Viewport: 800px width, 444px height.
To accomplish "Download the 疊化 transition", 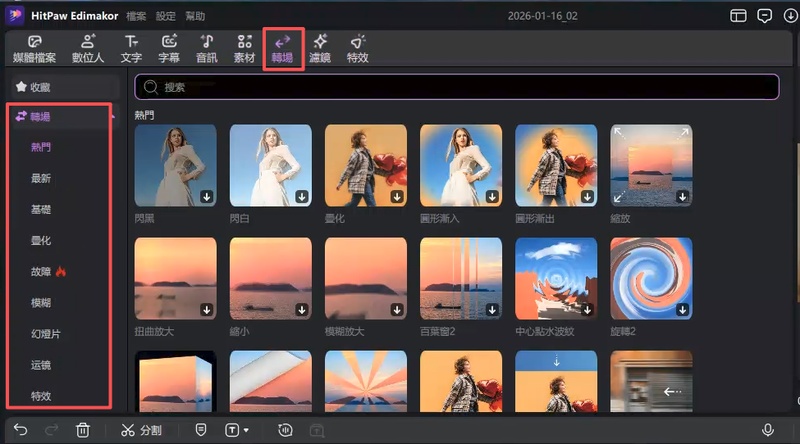I will tap(397, 196).
